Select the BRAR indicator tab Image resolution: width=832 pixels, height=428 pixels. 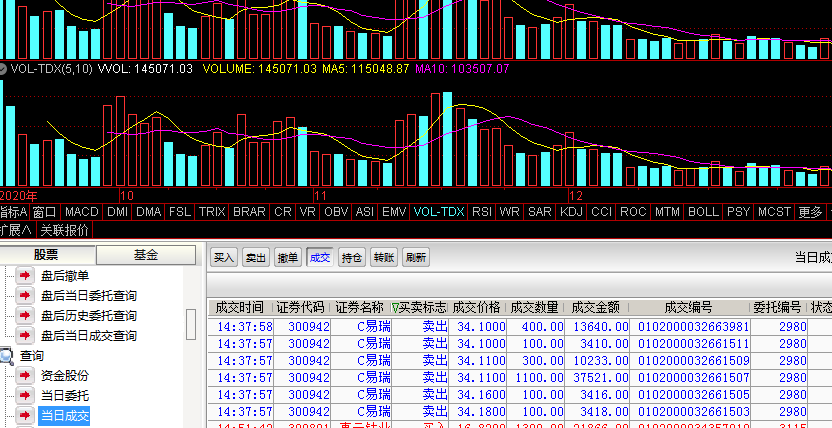pyautogui.click(x=249, y=212)
